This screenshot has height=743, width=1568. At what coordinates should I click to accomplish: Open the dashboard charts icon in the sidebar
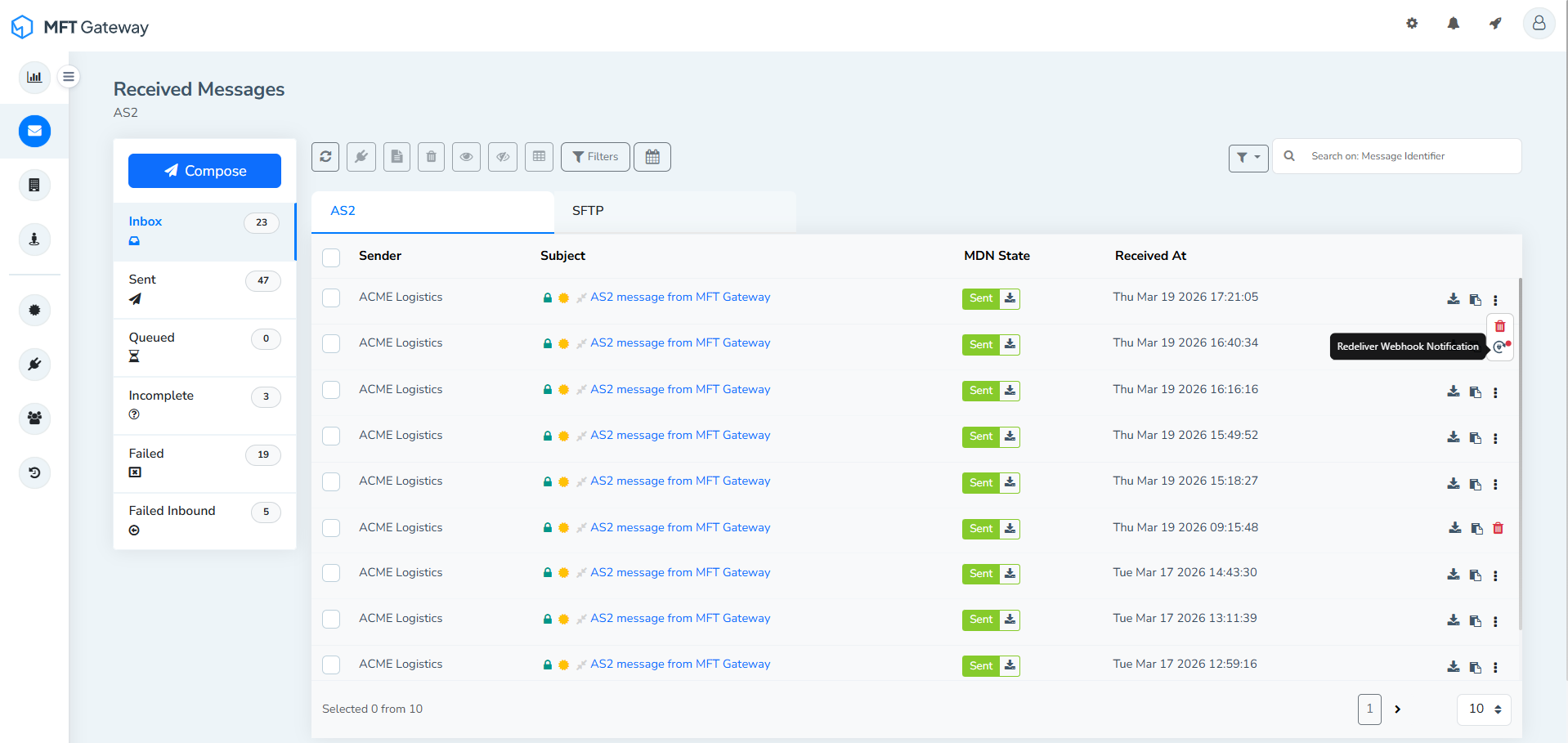point(34,76)
